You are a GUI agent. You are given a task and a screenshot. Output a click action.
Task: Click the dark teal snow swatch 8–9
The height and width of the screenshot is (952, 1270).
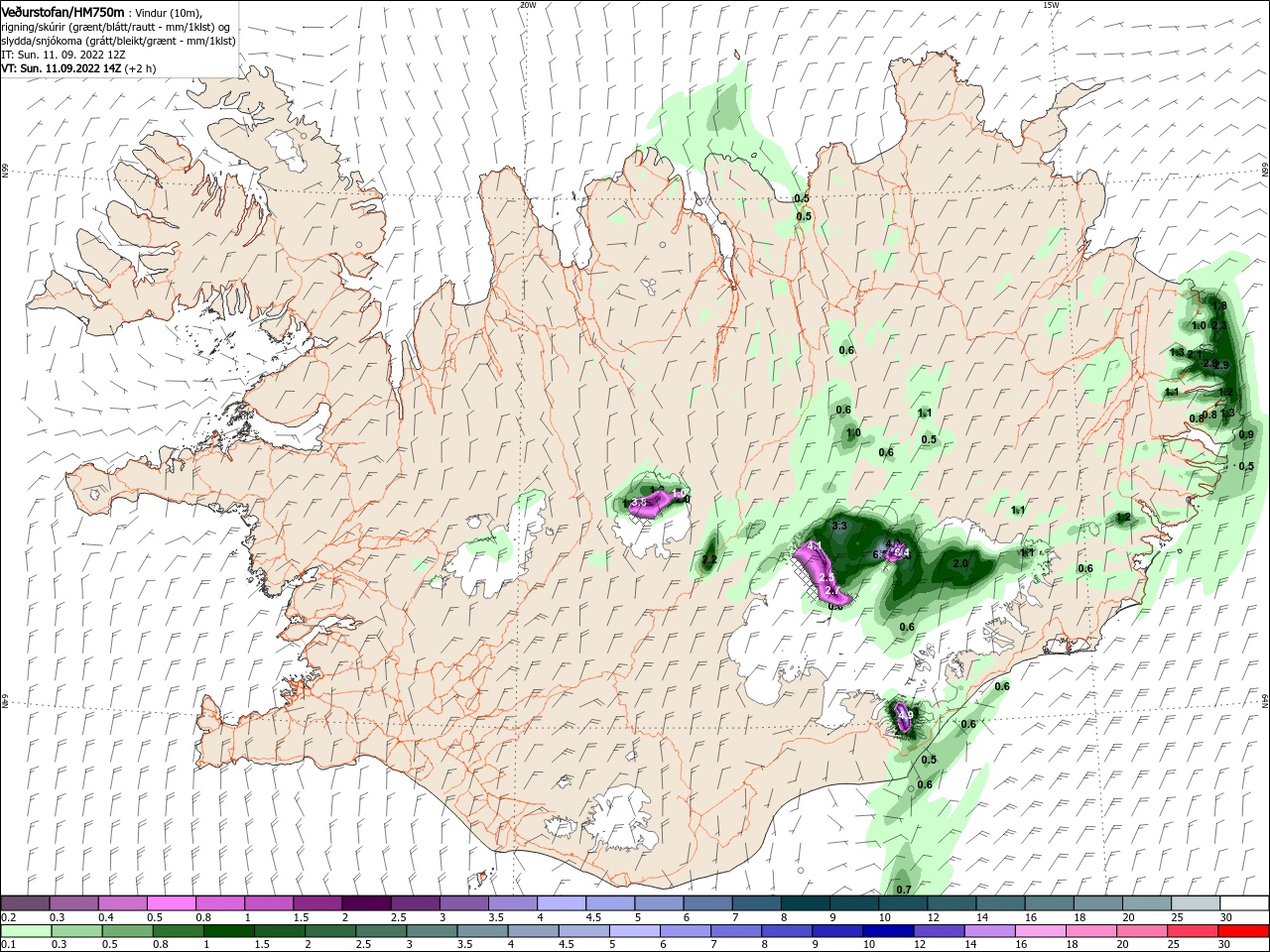pyautogui.click(x=806, y=902)
